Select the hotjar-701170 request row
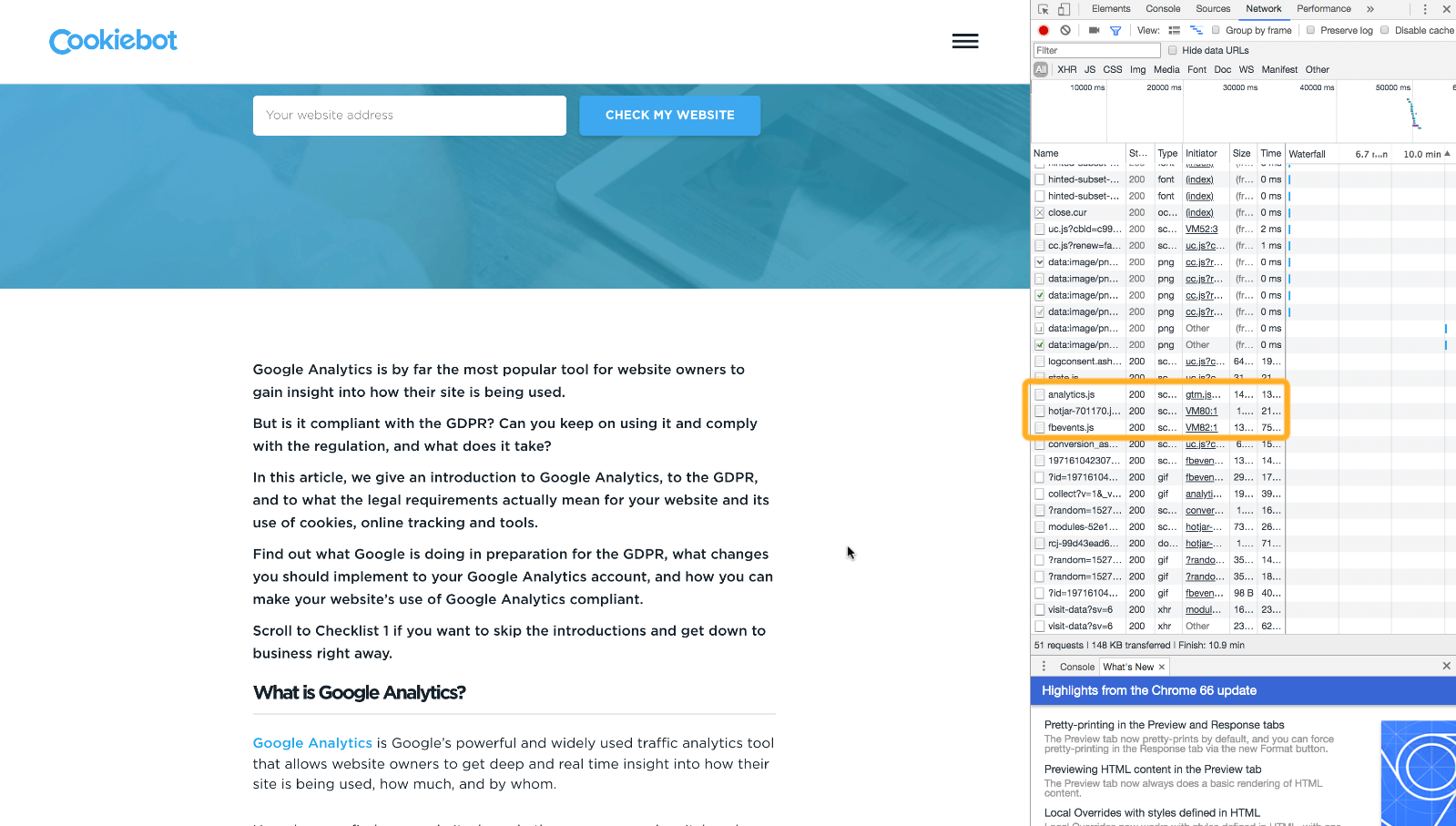 1158,411
